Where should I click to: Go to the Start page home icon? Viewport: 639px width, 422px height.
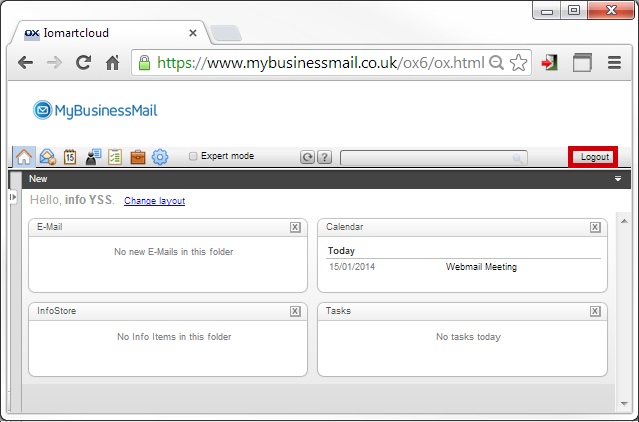tap(24, 157)
